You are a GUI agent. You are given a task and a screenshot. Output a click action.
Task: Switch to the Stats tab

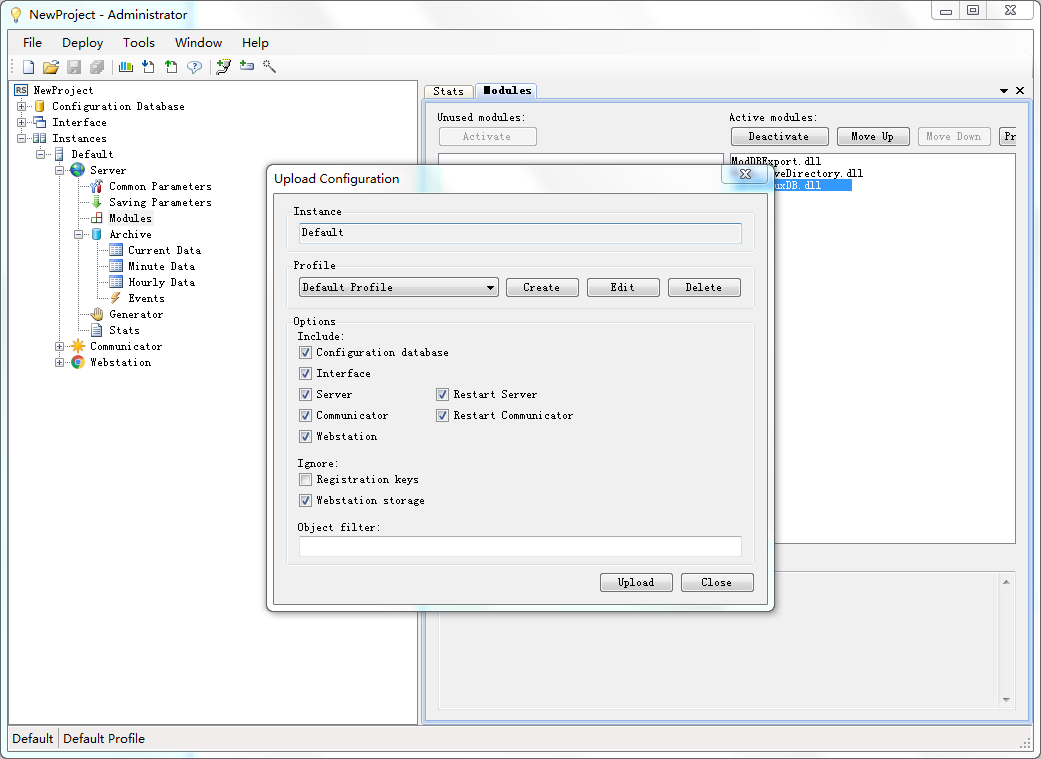(448, 90)
